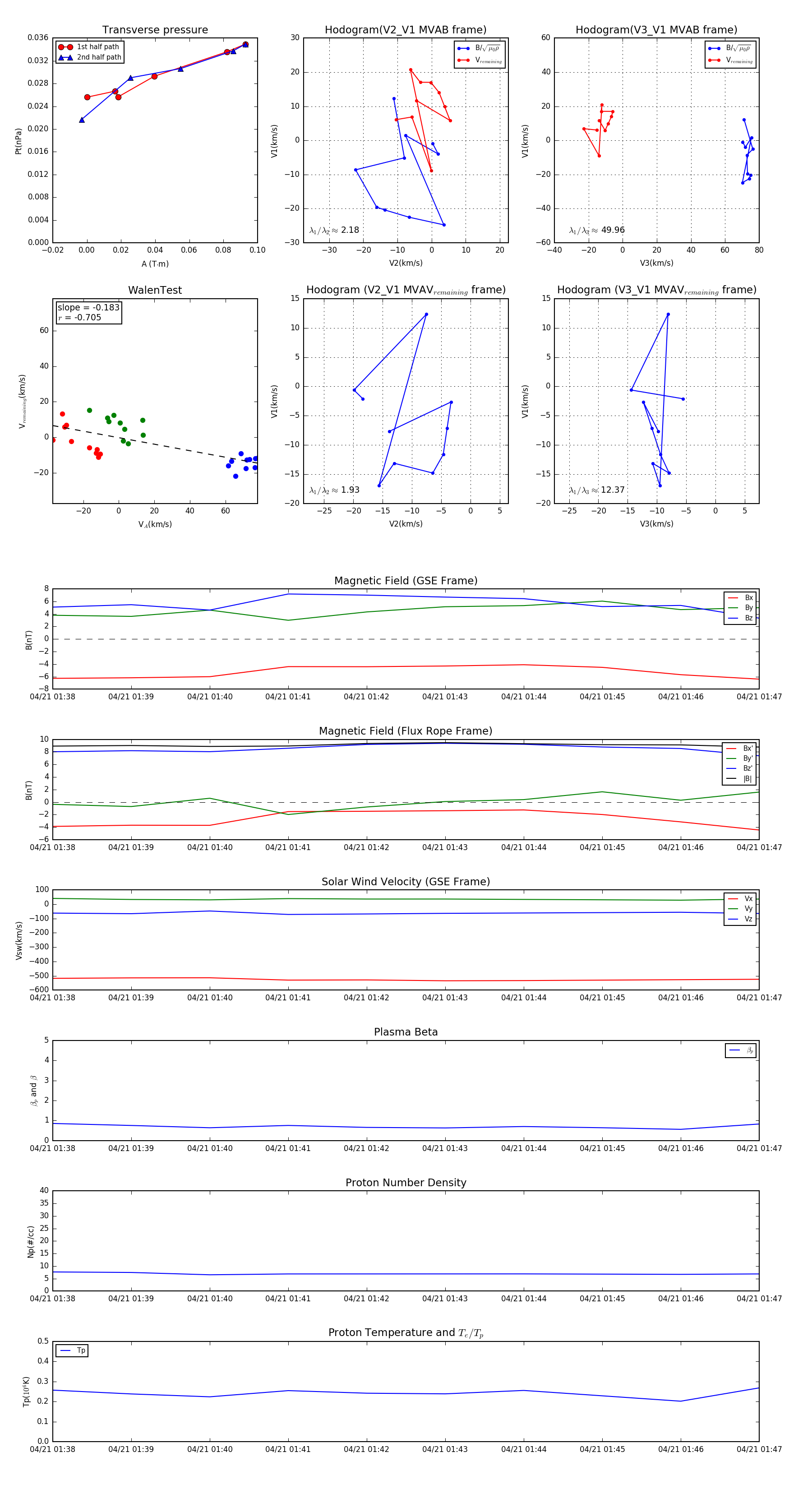Screen dimensions: 812x1489
Task: Click the 'V_remaining(km/s)' y-axis label in WalenTest
Action: pyautogui.click(x=22, y=401)
